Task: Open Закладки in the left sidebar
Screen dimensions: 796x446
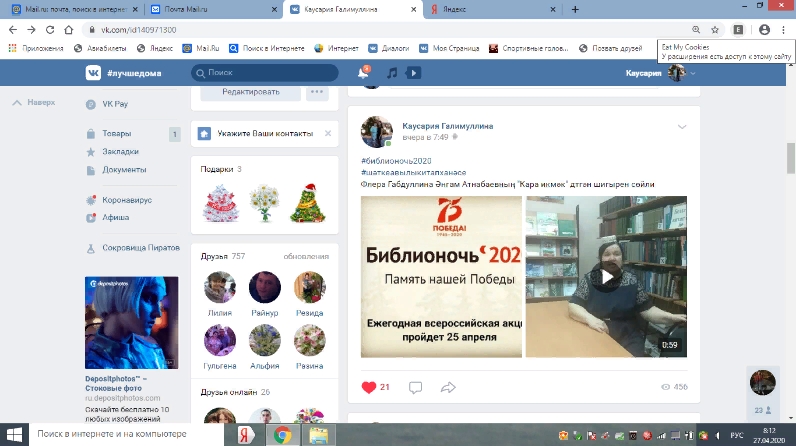Action: (120, 152)
